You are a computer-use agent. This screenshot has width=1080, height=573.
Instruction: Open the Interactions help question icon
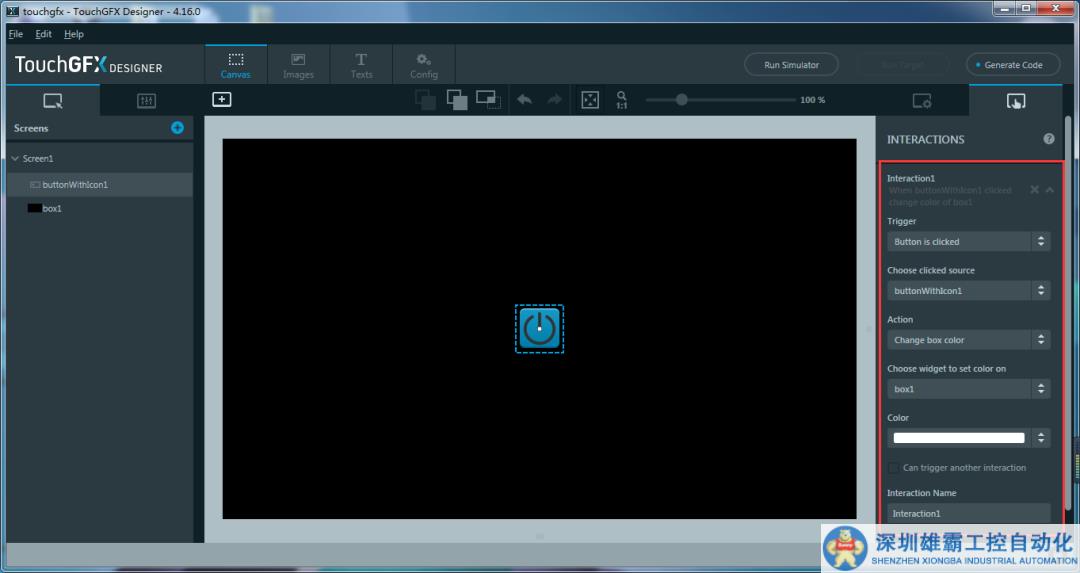click(x=1049, y=139)
